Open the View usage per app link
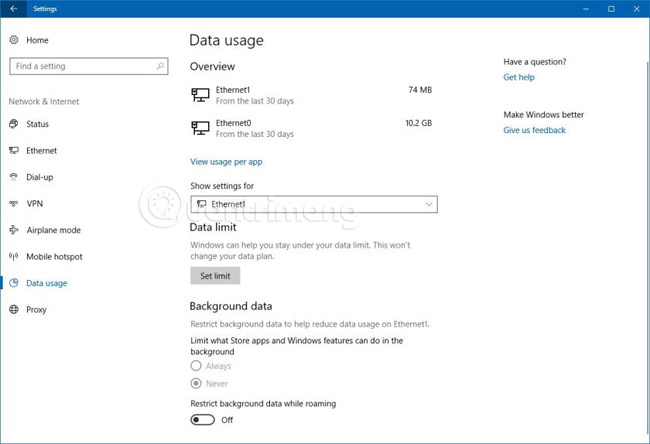Viewport: 650px width, 444px height. tap(226, 162)
